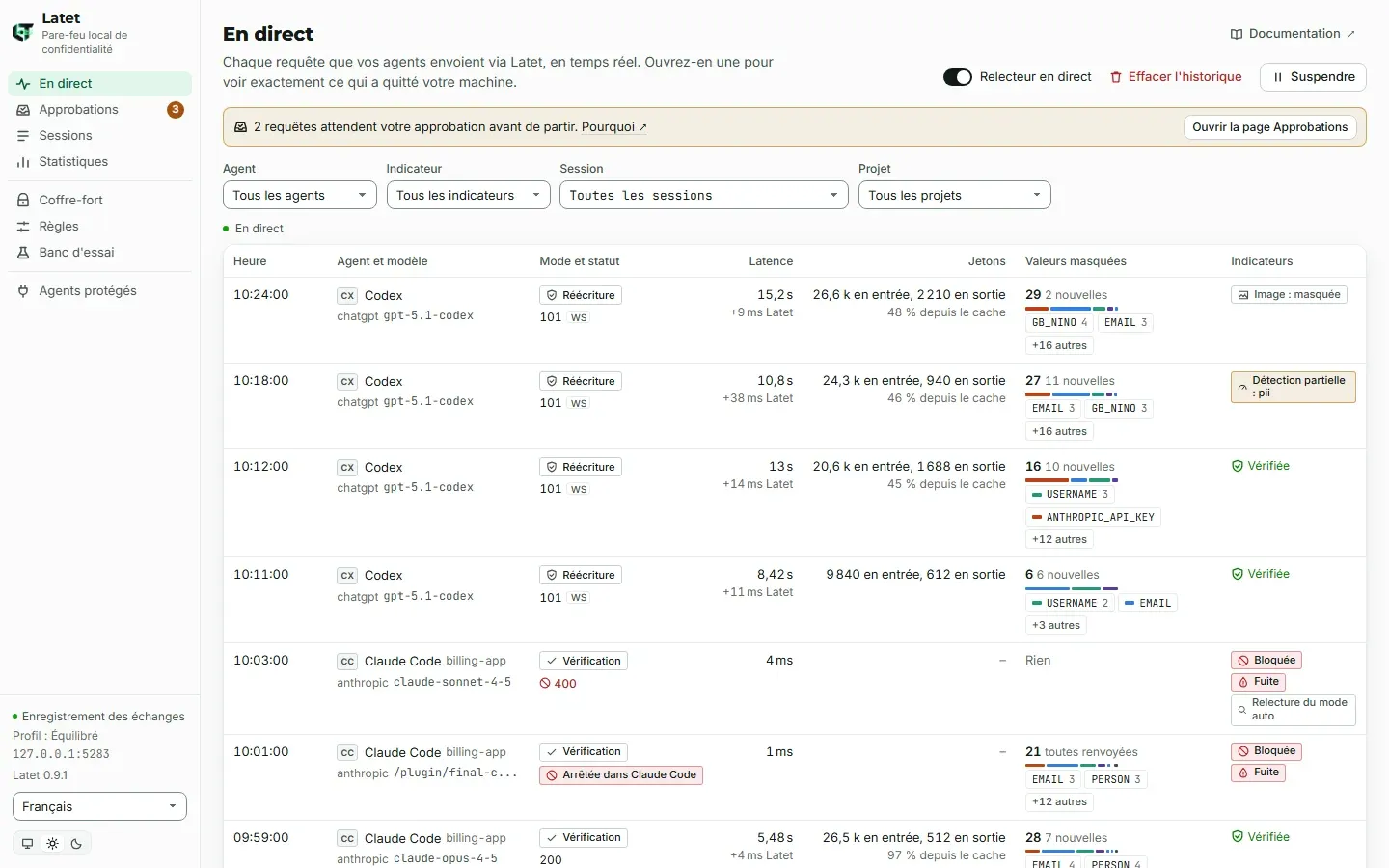Click the envelope icon in the approval banner
The image size is (1389, 868).
(241, 127)
